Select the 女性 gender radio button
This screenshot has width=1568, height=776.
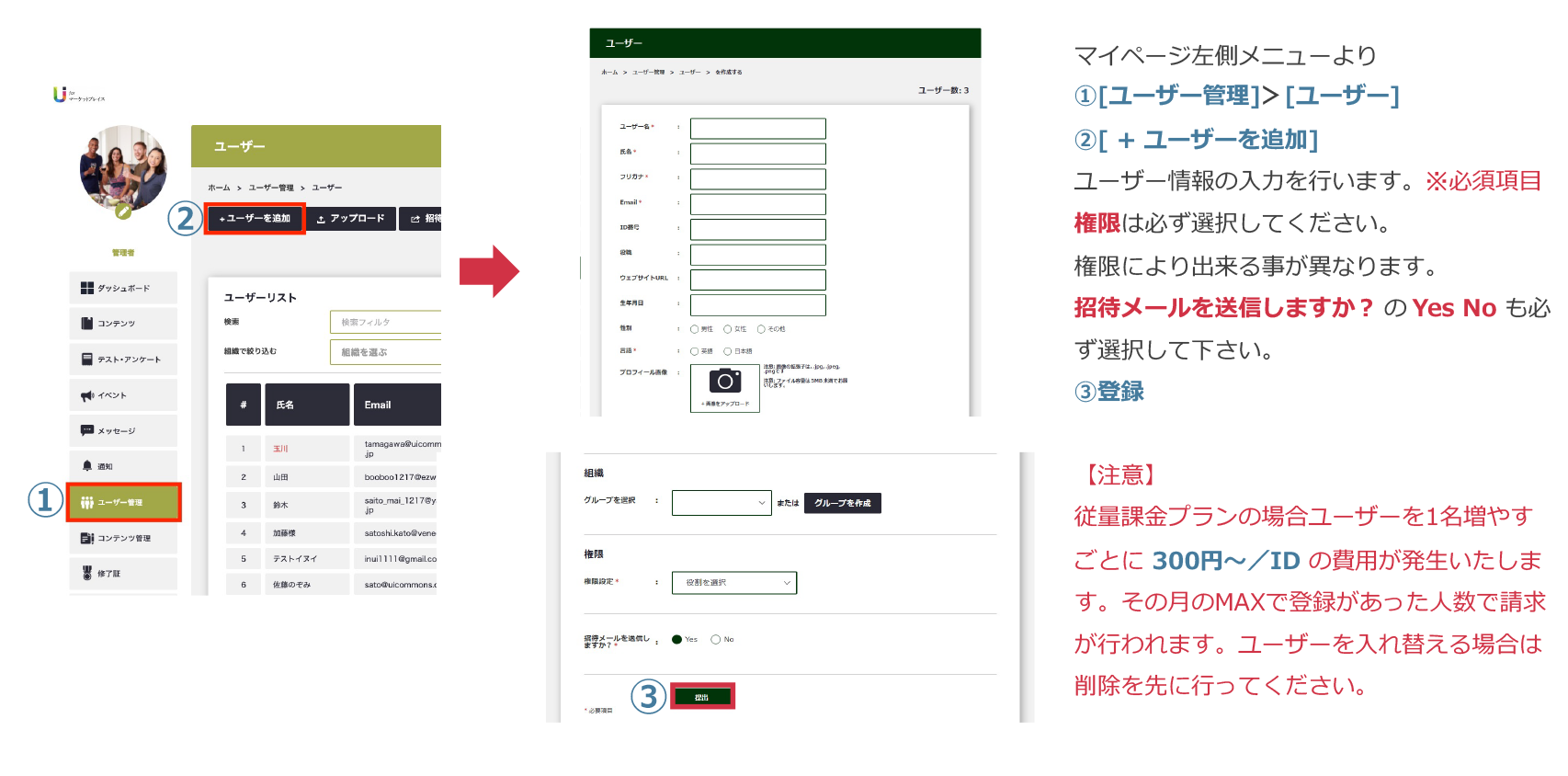point(728,329)
